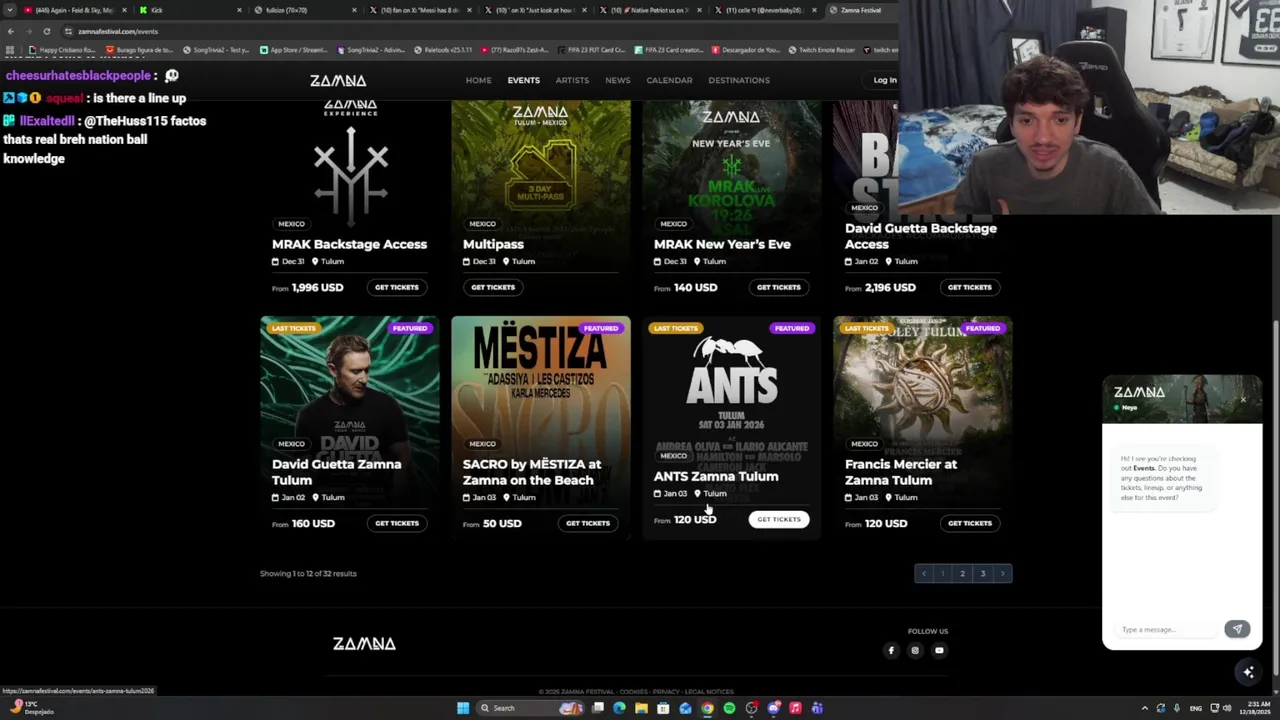Open Discord from the taskbar
The image size is (1280, 720).
coord(773,708)
